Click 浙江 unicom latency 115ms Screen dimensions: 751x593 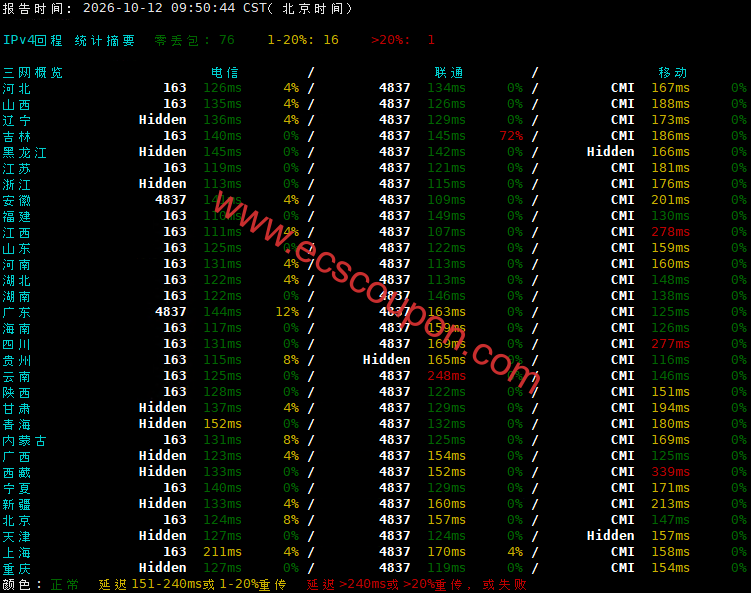446,184
